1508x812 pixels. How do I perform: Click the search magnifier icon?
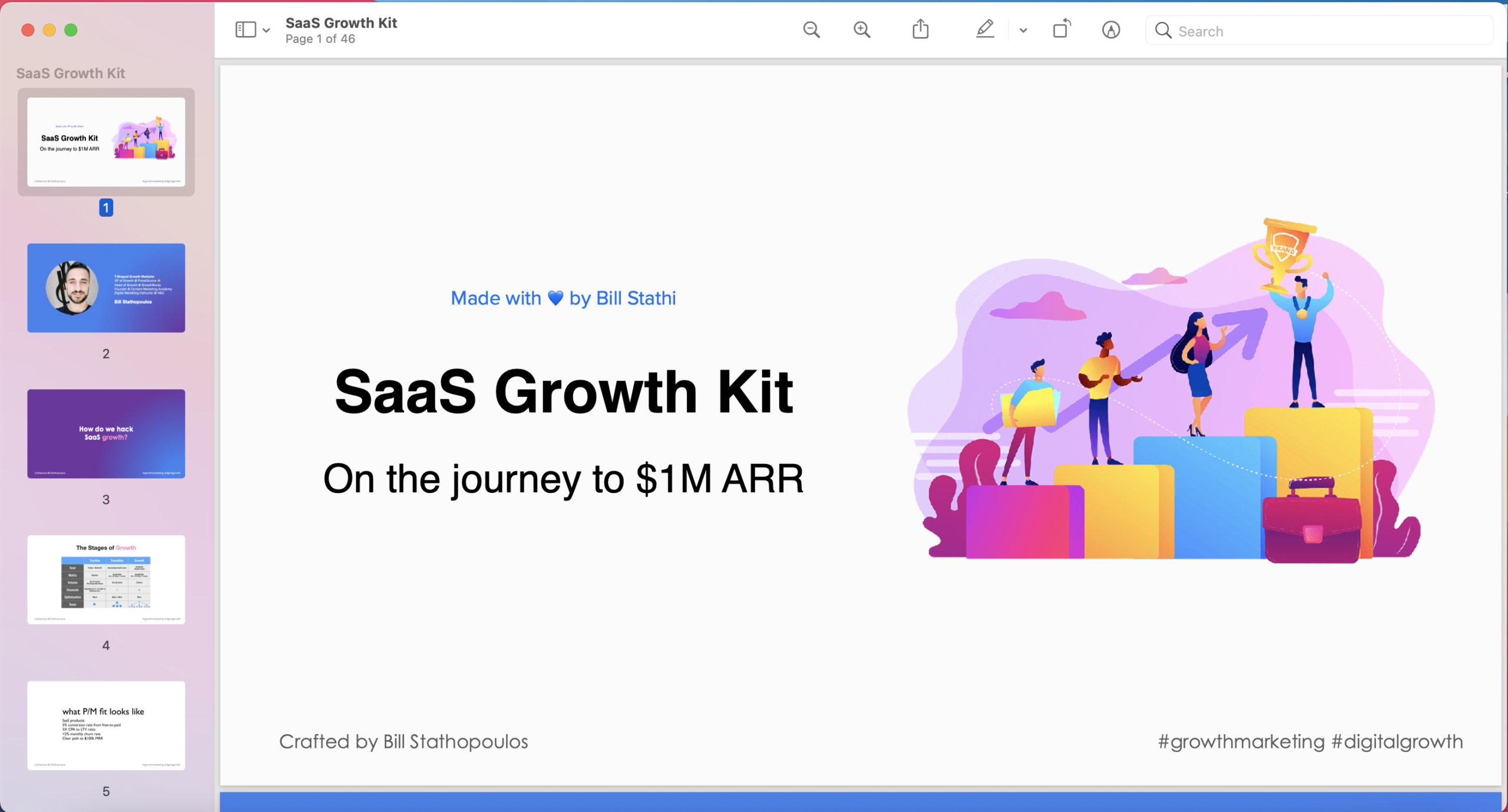pos(1163,31)
